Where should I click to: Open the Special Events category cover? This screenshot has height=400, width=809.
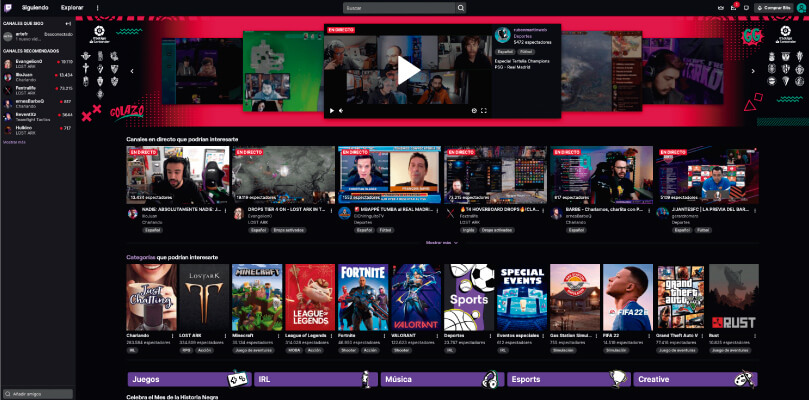(x=522, y=297)
